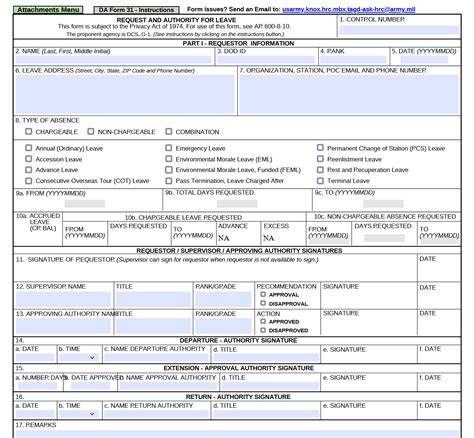Viewport: 474px width, 438px height.
Task: Click the Supervisor Title input field
Action: [x=153, y=299]
